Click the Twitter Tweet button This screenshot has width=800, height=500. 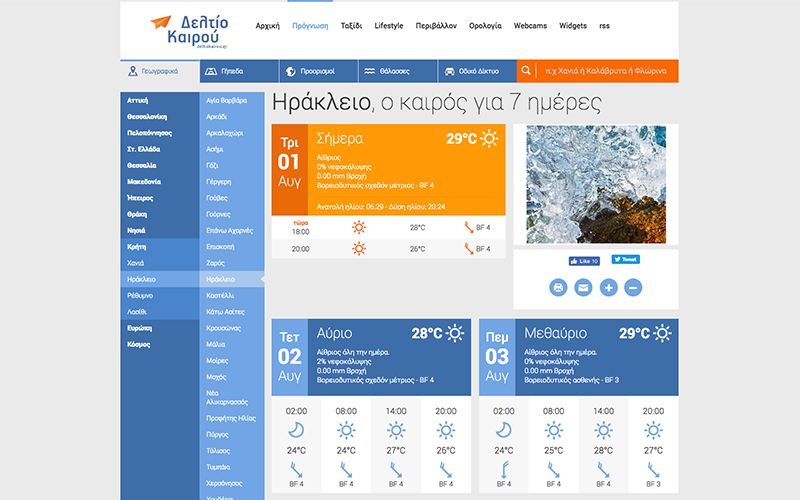(x=625, y=260)
